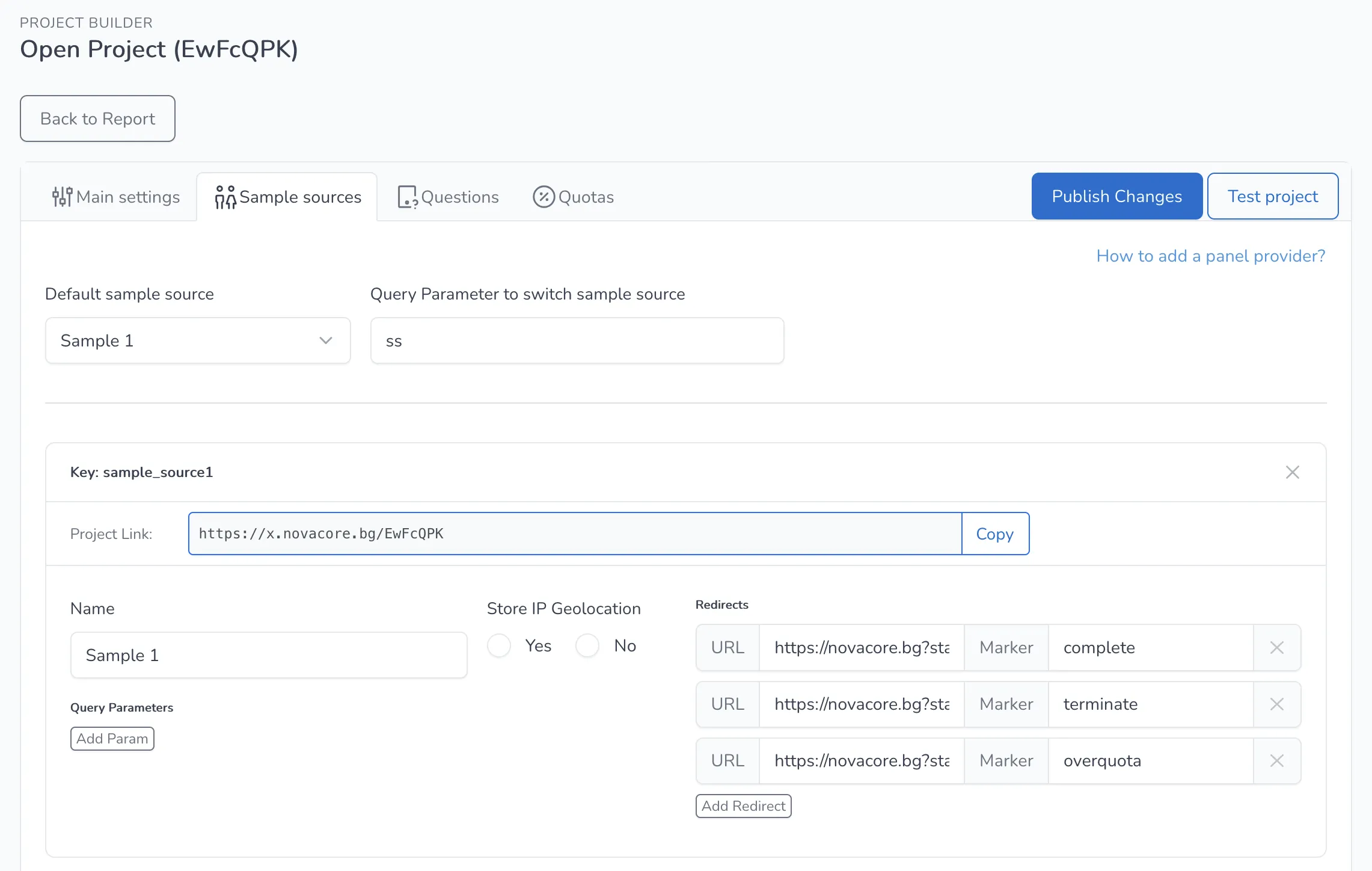Click the Publish Changes button

(1116, 196)
